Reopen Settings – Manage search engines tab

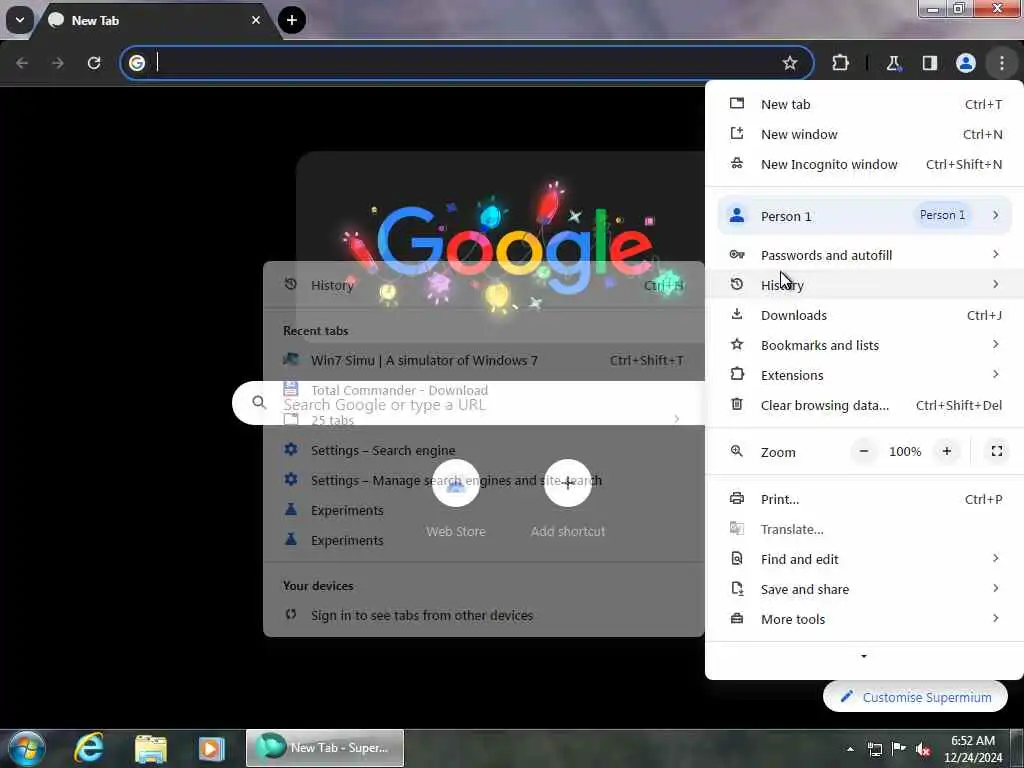pos(483,480)
